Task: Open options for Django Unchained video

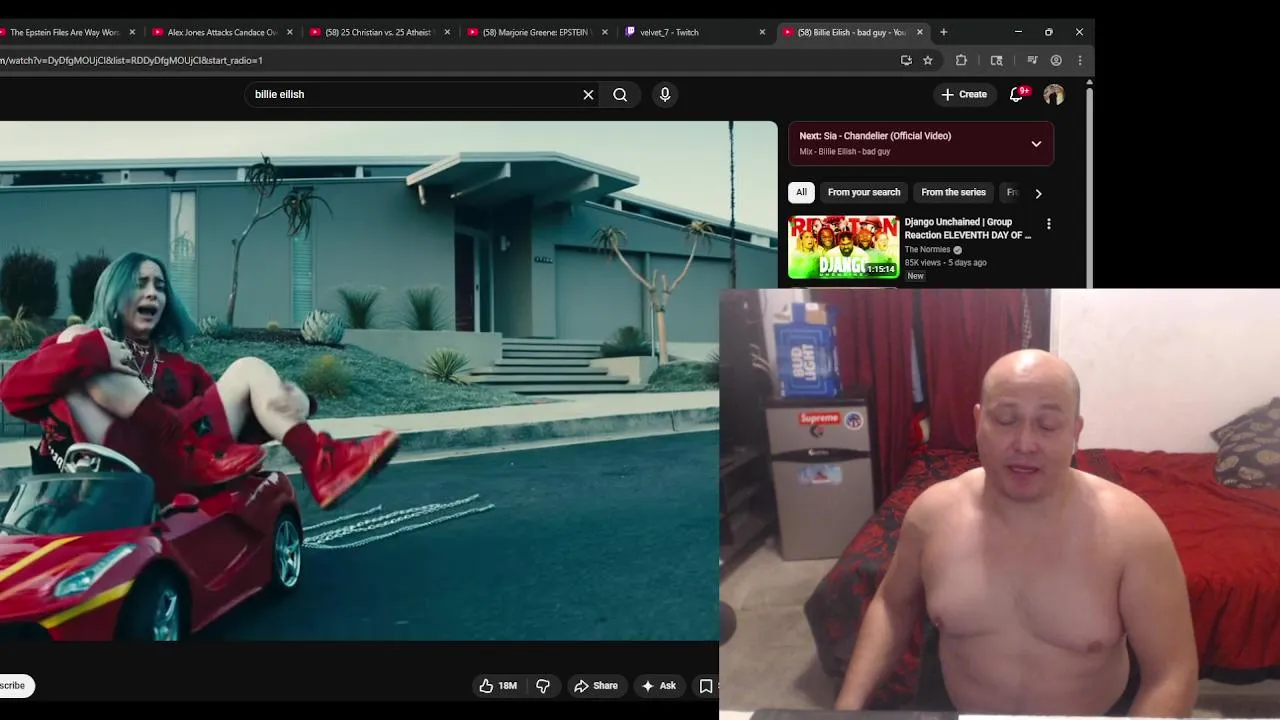Action: pyautogui.click(x=1048, y=224)
